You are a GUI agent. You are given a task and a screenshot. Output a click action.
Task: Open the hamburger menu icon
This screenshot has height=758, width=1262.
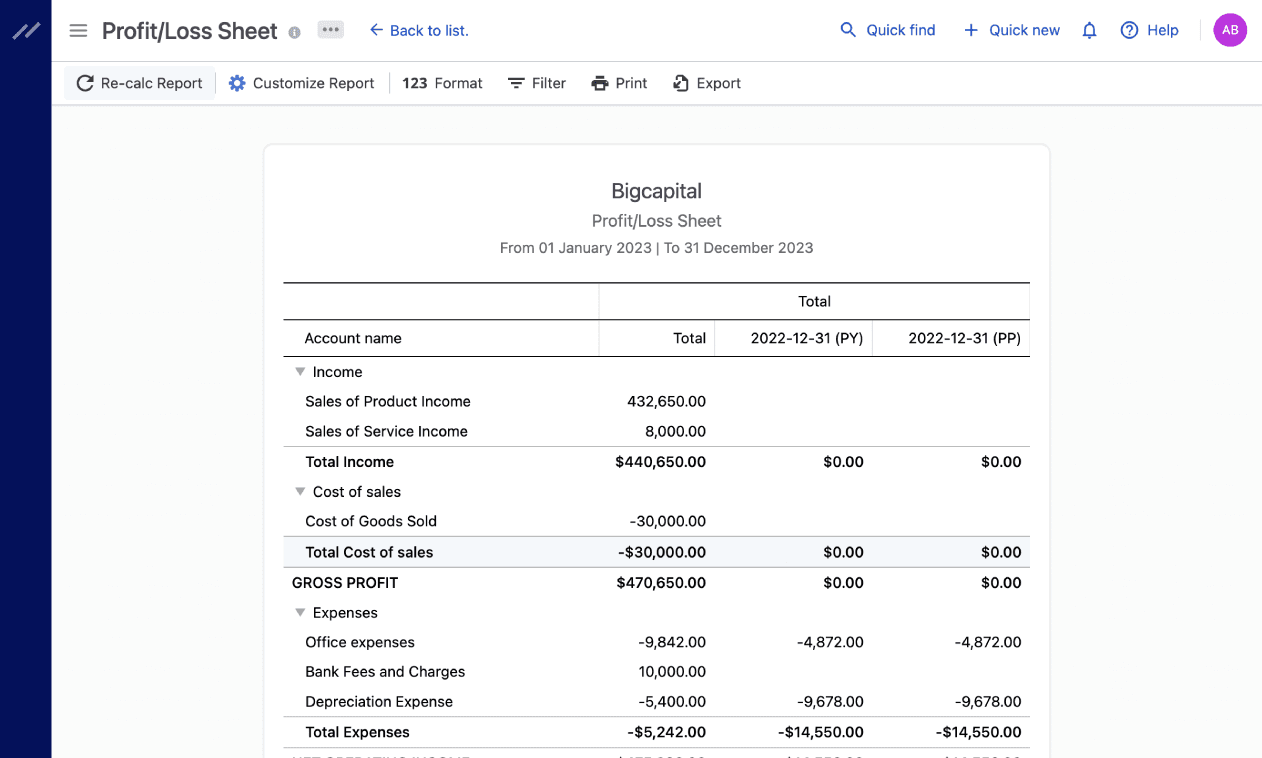(78, 31)
